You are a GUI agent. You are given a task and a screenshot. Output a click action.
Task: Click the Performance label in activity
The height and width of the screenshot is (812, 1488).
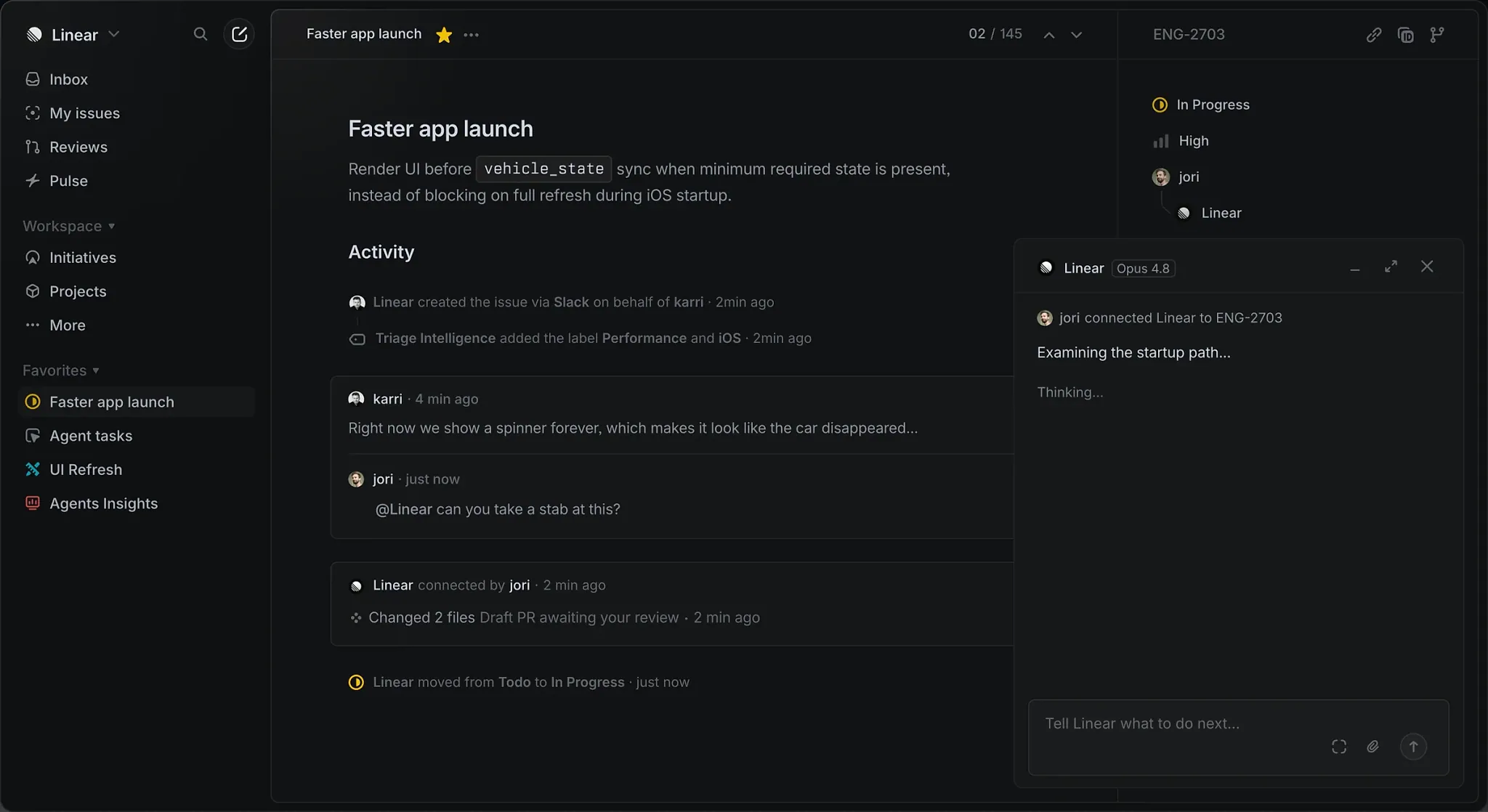coord(644,338)
